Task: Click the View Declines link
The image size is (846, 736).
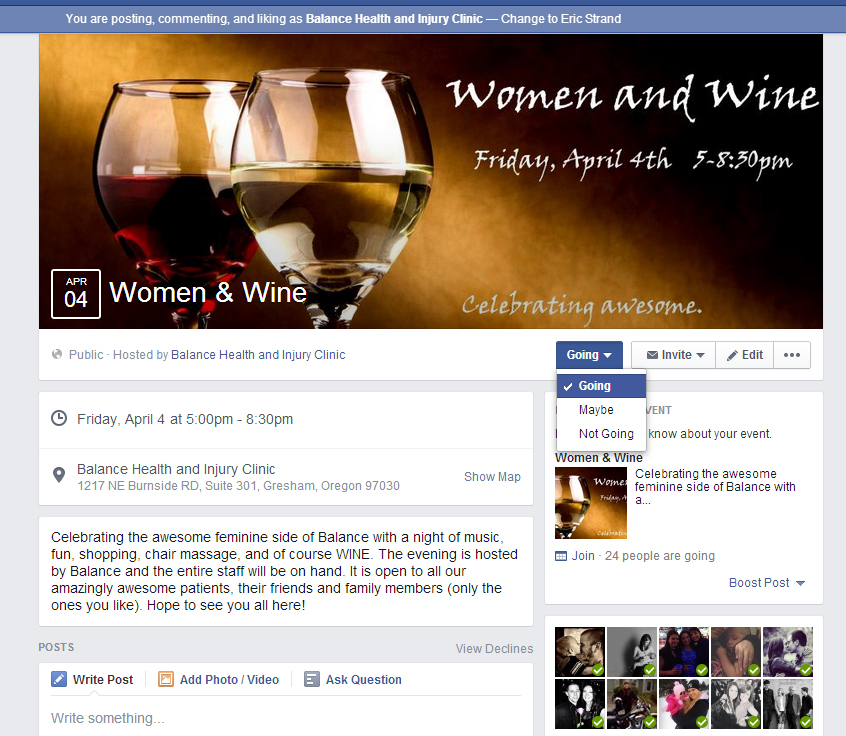Action: pyautogui.click(x=494, y=649)
